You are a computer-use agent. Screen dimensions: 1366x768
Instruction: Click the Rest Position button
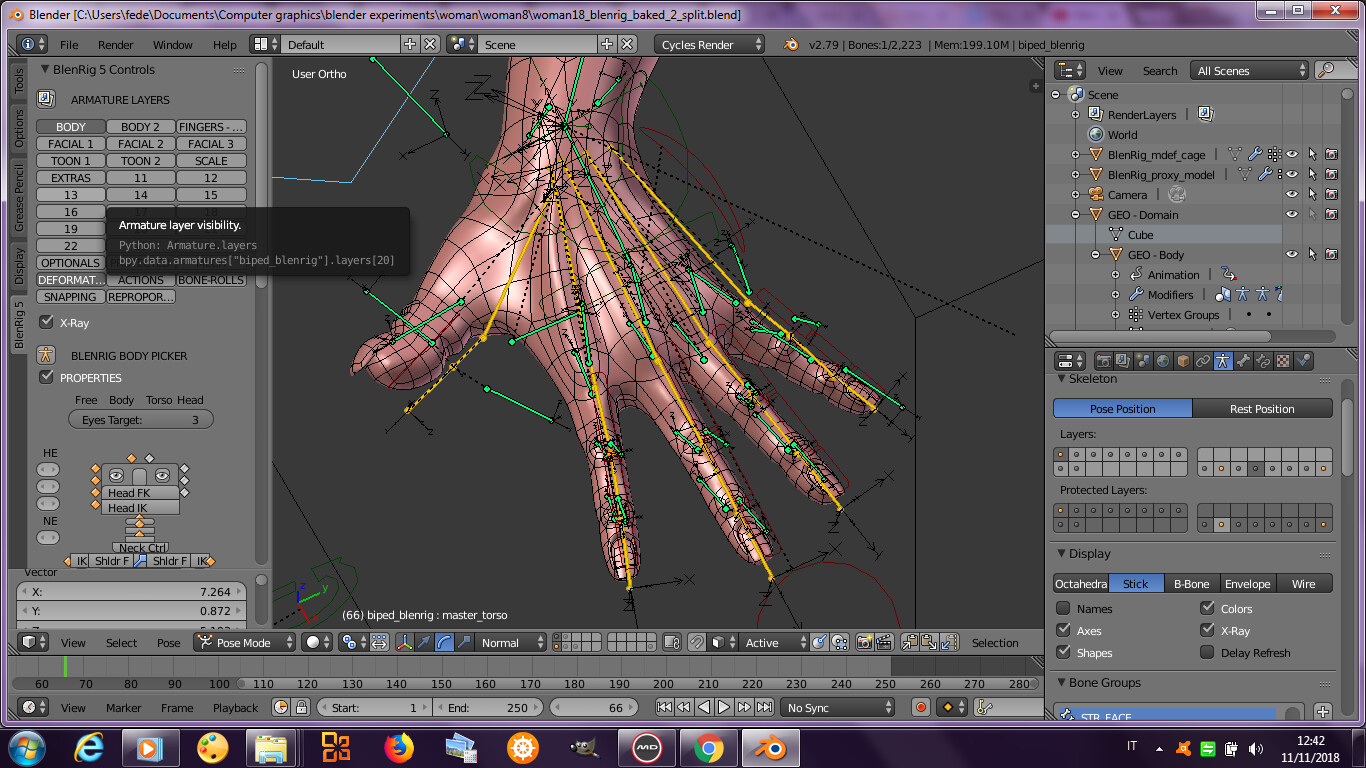pyautogui.click(x=1262, y=408)
